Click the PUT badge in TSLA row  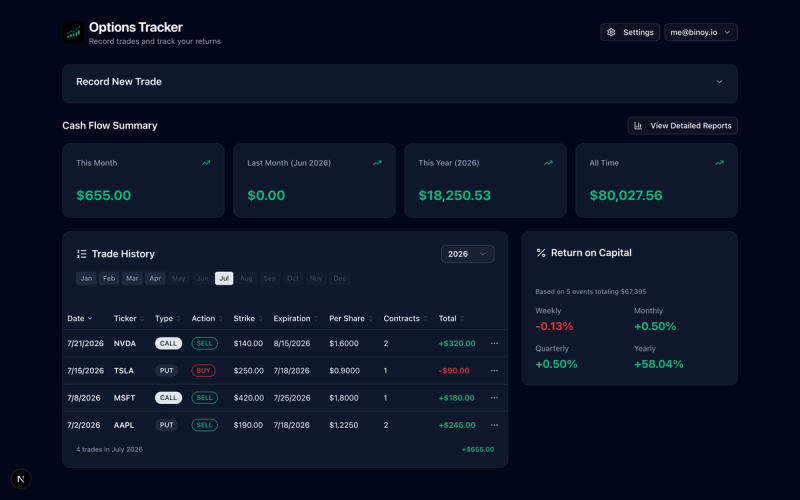pos(166,370)
